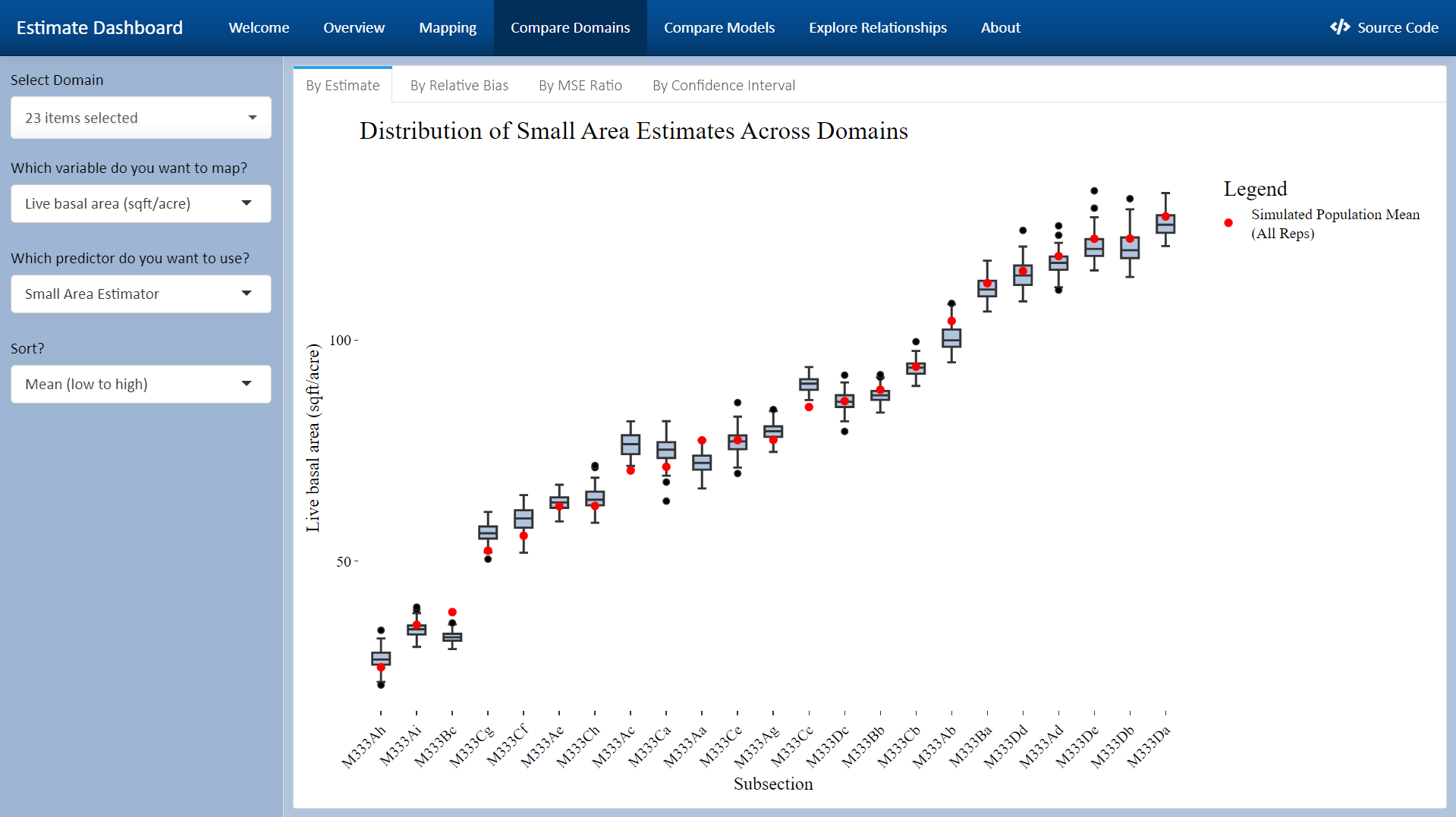
Task: Click the x-axis label M333Bb
Action: tap(863, 747)
